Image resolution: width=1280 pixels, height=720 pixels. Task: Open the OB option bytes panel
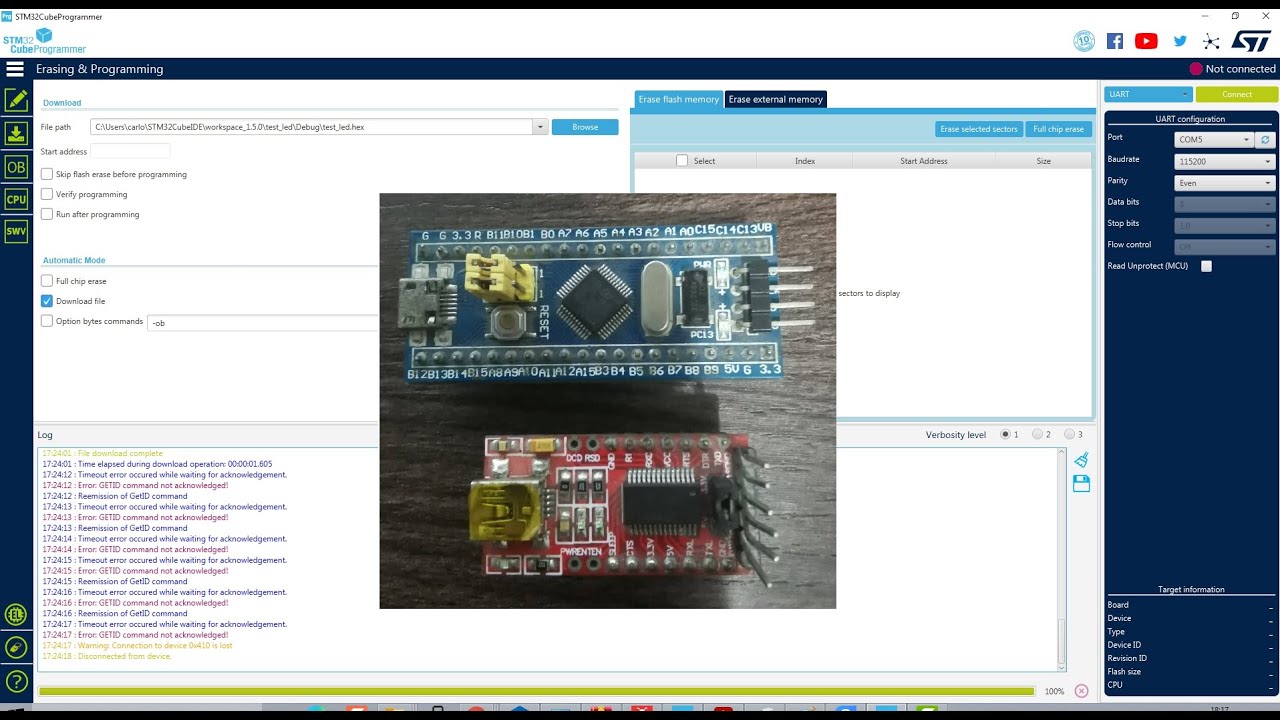(x=16, y=167)
